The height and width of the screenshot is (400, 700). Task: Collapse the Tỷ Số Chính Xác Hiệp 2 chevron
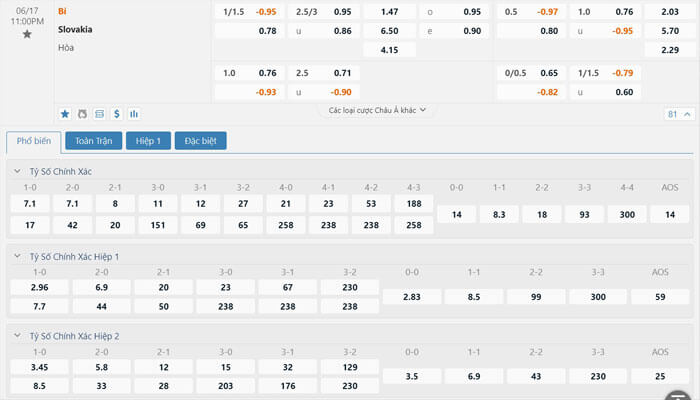pyautogui.click(x=17, y=335)
